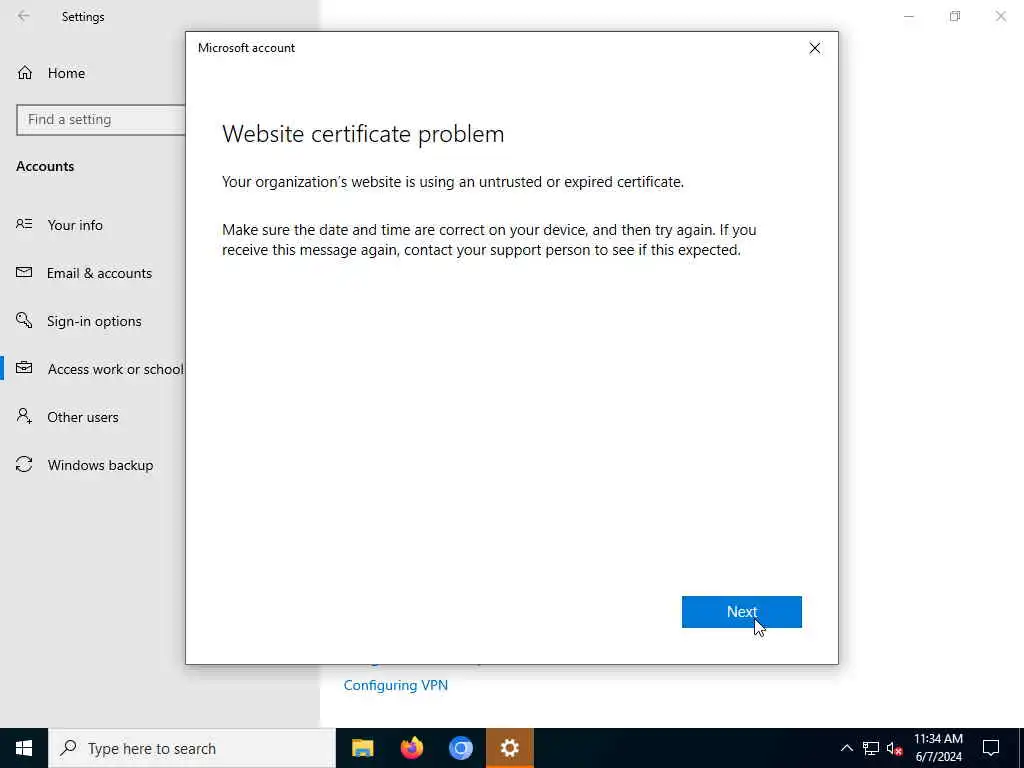Open Email & accounts page
This screenshot has height=768, width=1024.
[x=99, y=274]
